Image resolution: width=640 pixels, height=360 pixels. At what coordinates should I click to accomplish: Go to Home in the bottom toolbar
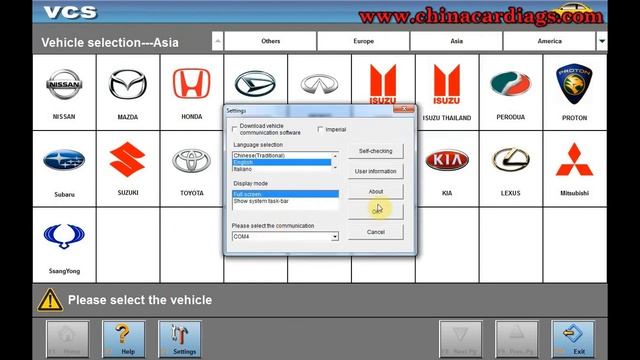tap(67, 339)
